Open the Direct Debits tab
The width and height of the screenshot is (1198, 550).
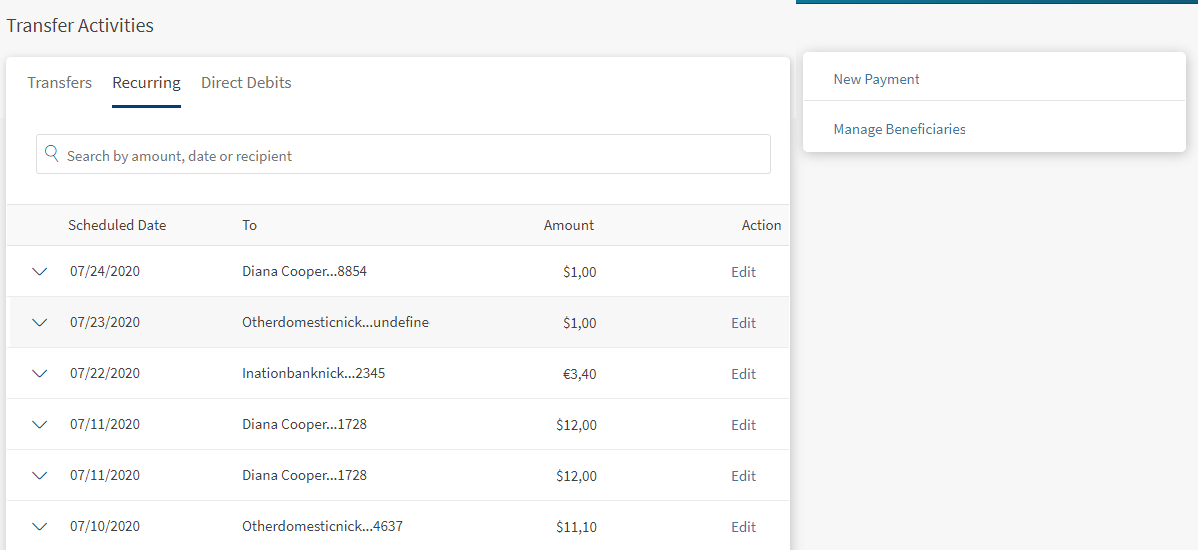click(x=246, y=83)
